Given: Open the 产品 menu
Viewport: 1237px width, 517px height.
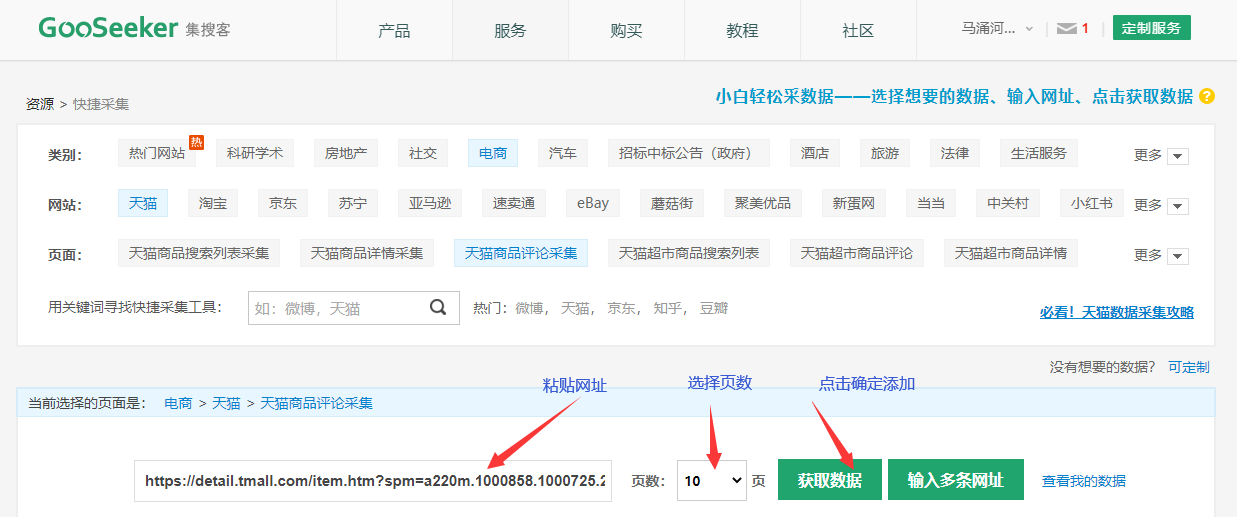Looking at the screenshot, I should point(394,31).
